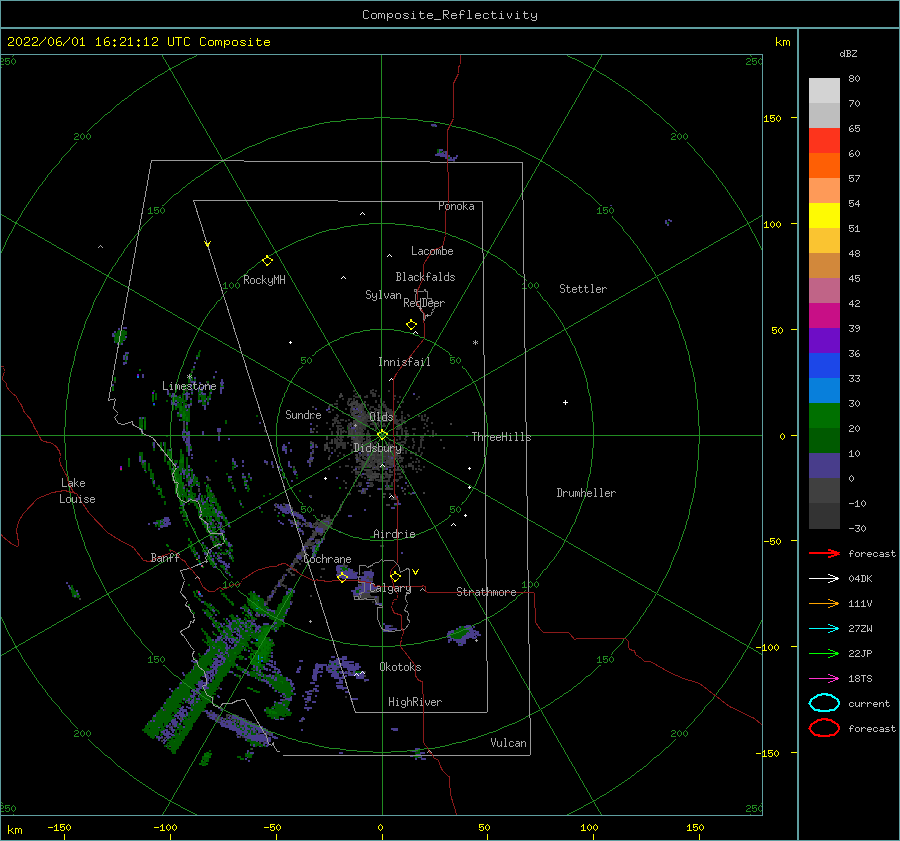Click the Airdrie label

[394, 534]
